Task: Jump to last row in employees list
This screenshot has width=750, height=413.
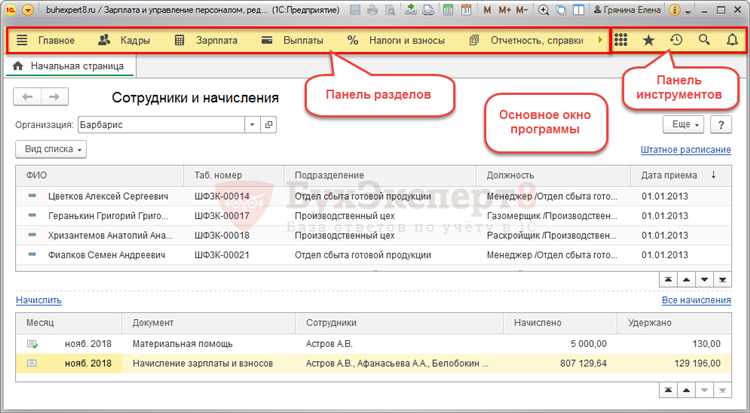Action: click(723, 279)
